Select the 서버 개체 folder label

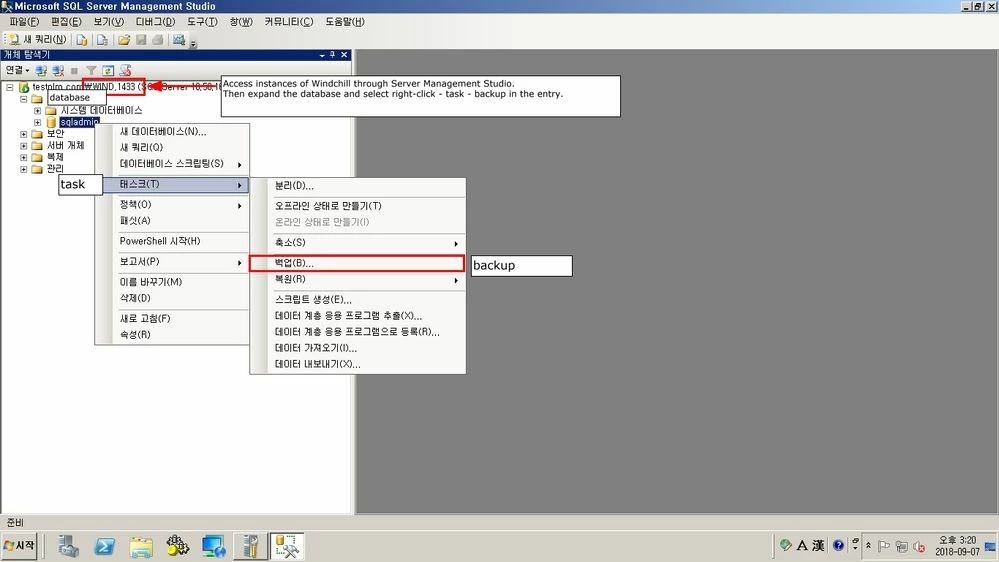click(66, 145)
